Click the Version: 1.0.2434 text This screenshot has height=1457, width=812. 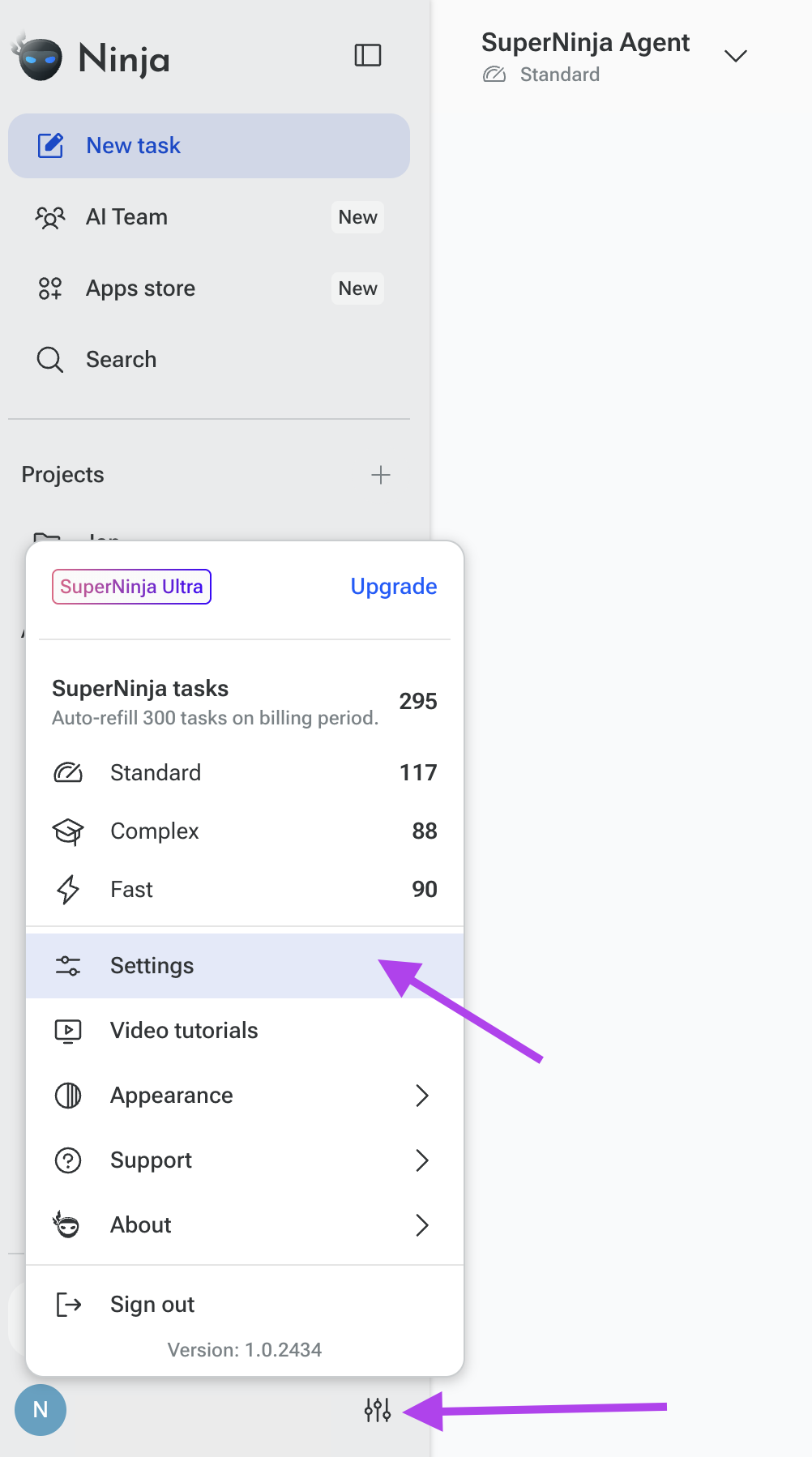[245, 1350]
